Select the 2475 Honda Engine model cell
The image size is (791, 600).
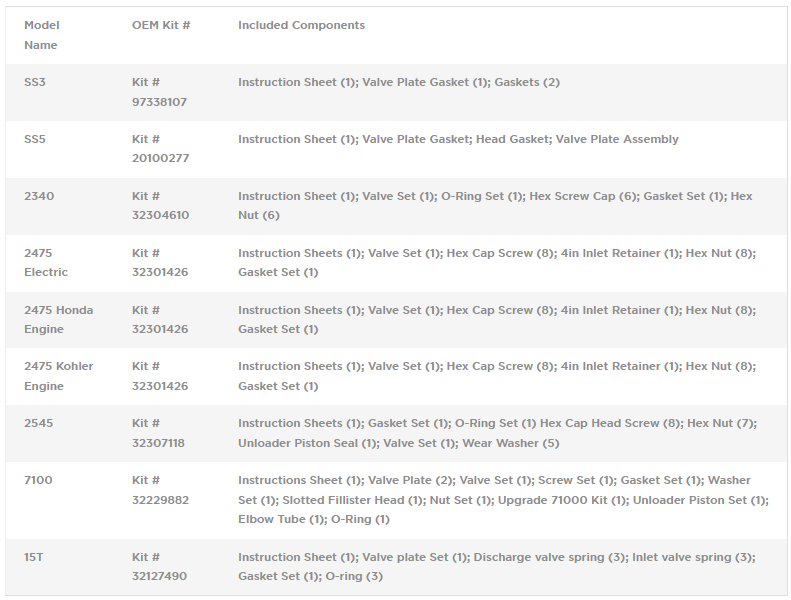[x=58, y=319]
